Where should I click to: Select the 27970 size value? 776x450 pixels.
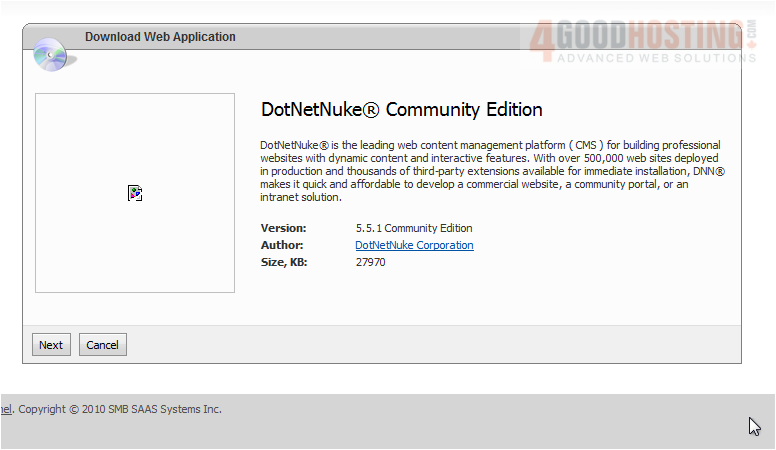[370, 262]
